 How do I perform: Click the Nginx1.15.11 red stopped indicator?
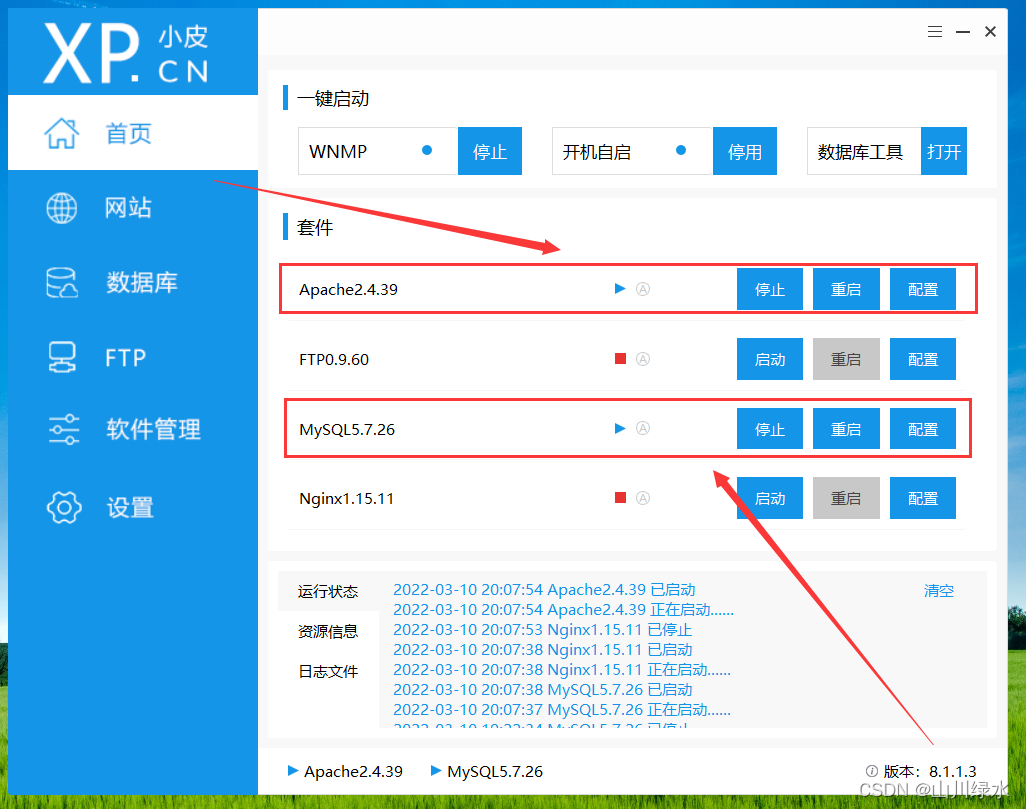pos(620,498)
